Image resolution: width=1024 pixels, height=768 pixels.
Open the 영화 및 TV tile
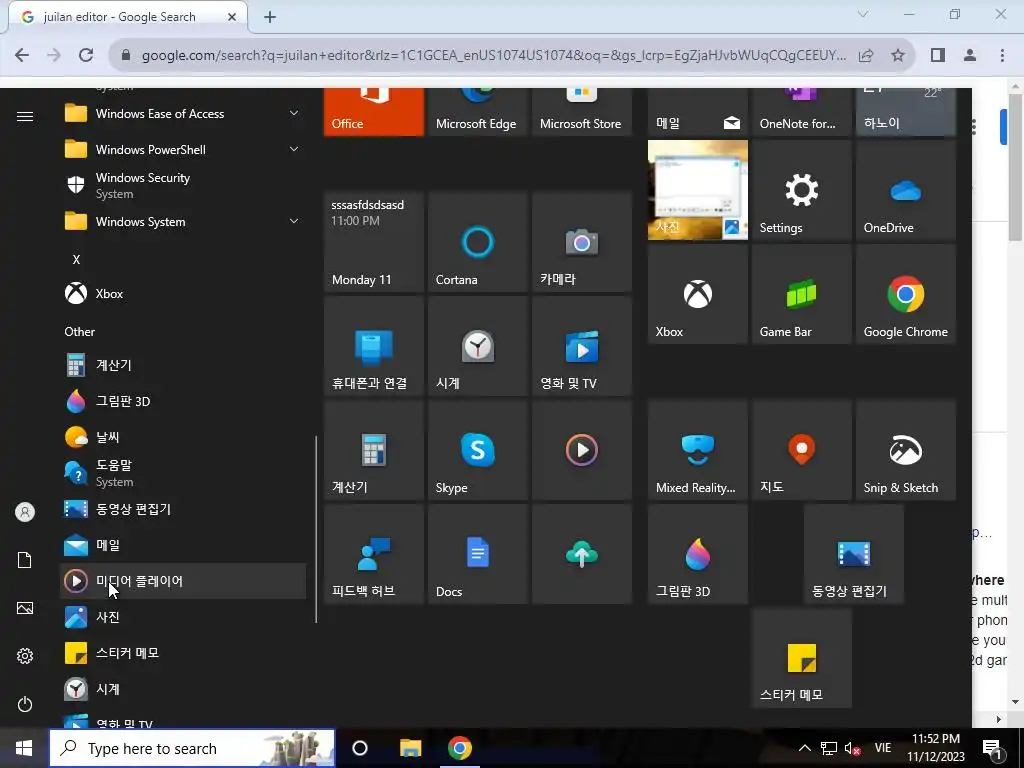pyautogui.click(x=581, y=346)
